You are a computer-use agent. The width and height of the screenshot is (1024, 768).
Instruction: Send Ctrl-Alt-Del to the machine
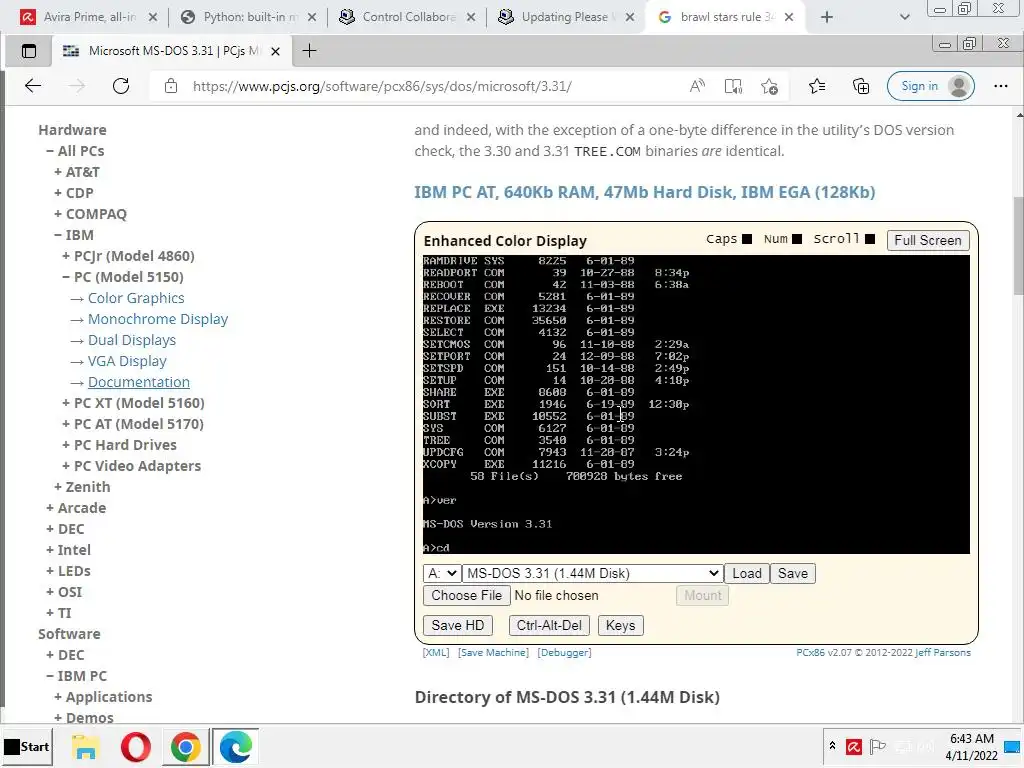[549, 625]
